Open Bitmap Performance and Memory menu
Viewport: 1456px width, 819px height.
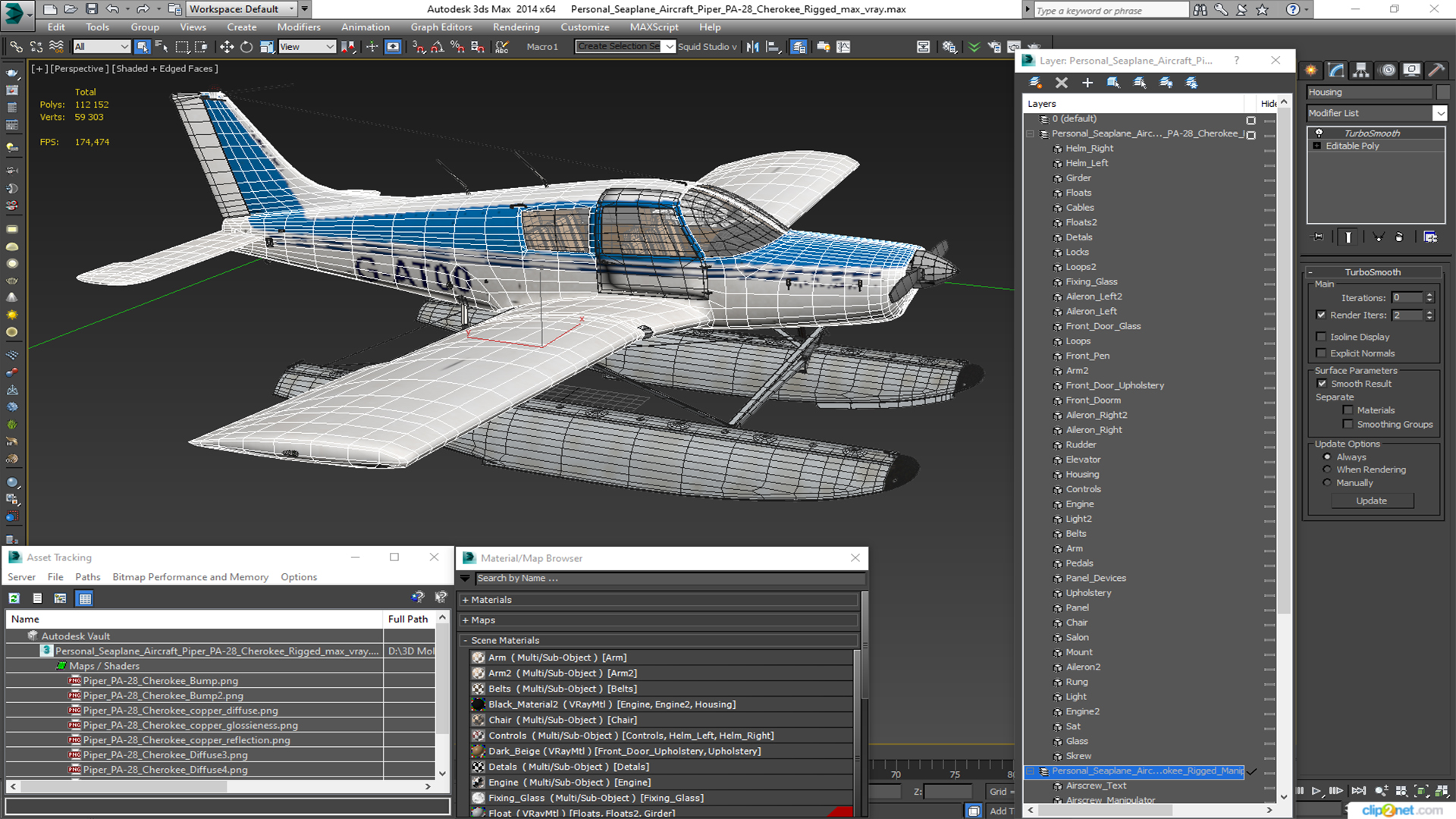point(190,577)
